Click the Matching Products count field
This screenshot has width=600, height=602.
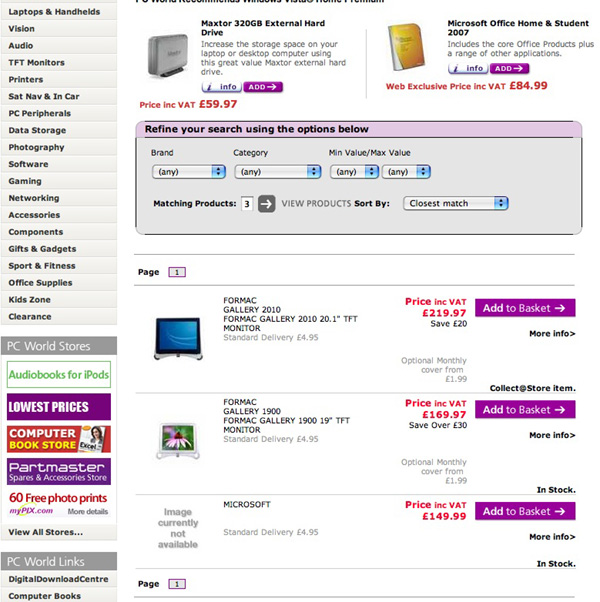point(246,203)
